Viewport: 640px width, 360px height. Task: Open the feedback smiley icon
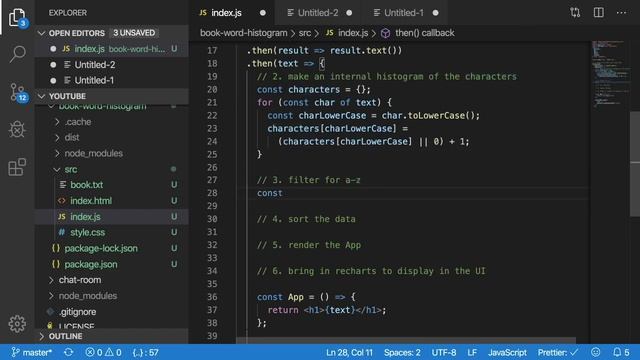pos(596,352)
